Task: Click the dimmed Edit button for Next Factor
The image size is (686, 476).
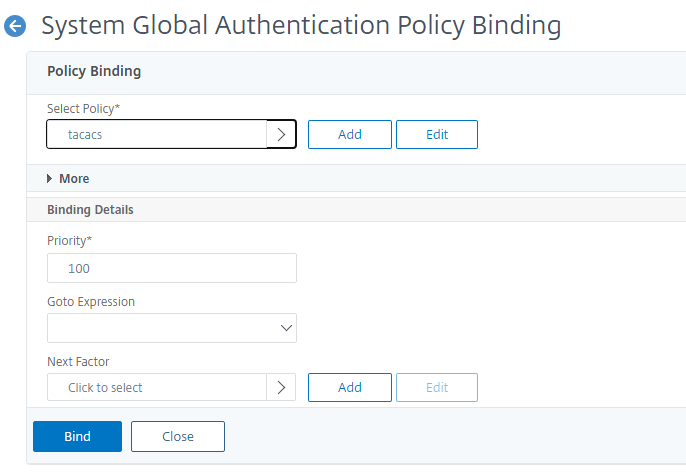Action: [437, 387]
